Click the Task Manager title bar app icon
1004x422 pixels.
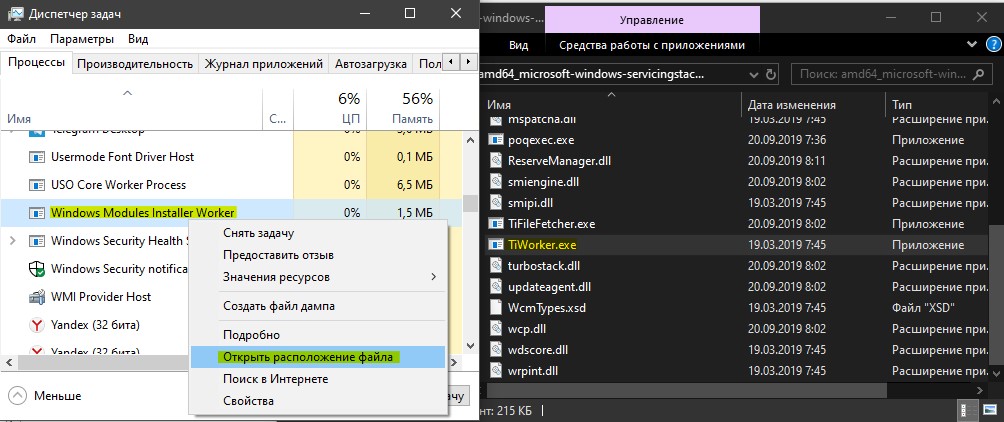coord(16,13)
